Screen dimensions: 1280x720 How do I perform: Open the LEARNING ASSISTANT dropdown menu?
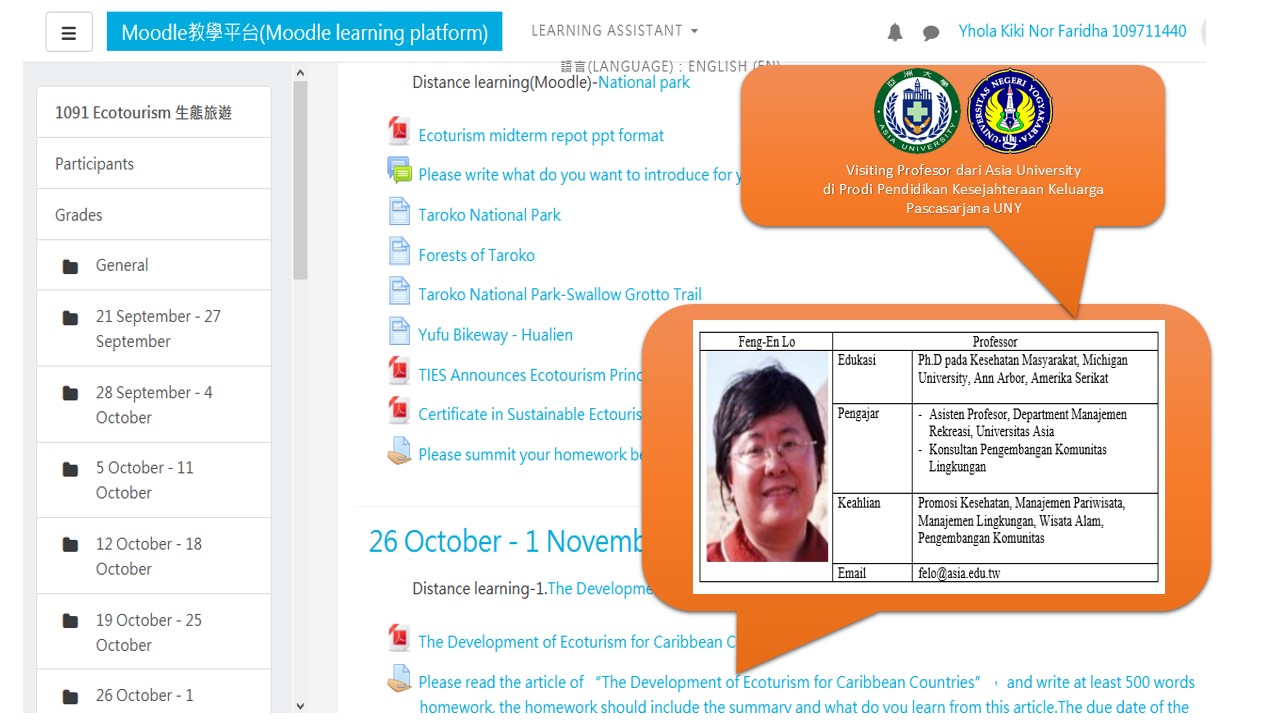(614, 31)
